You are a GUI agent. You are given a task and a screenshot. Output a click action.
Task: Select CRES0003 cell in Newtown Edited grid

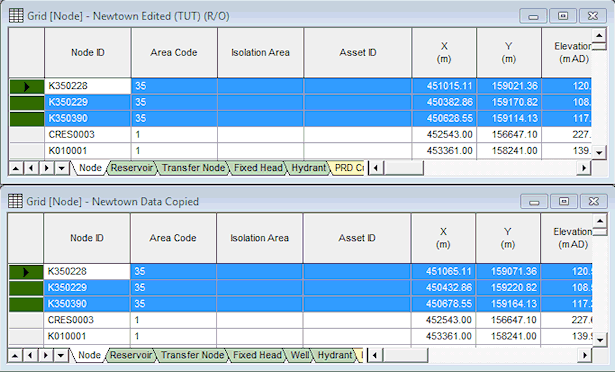pos(88,135)
